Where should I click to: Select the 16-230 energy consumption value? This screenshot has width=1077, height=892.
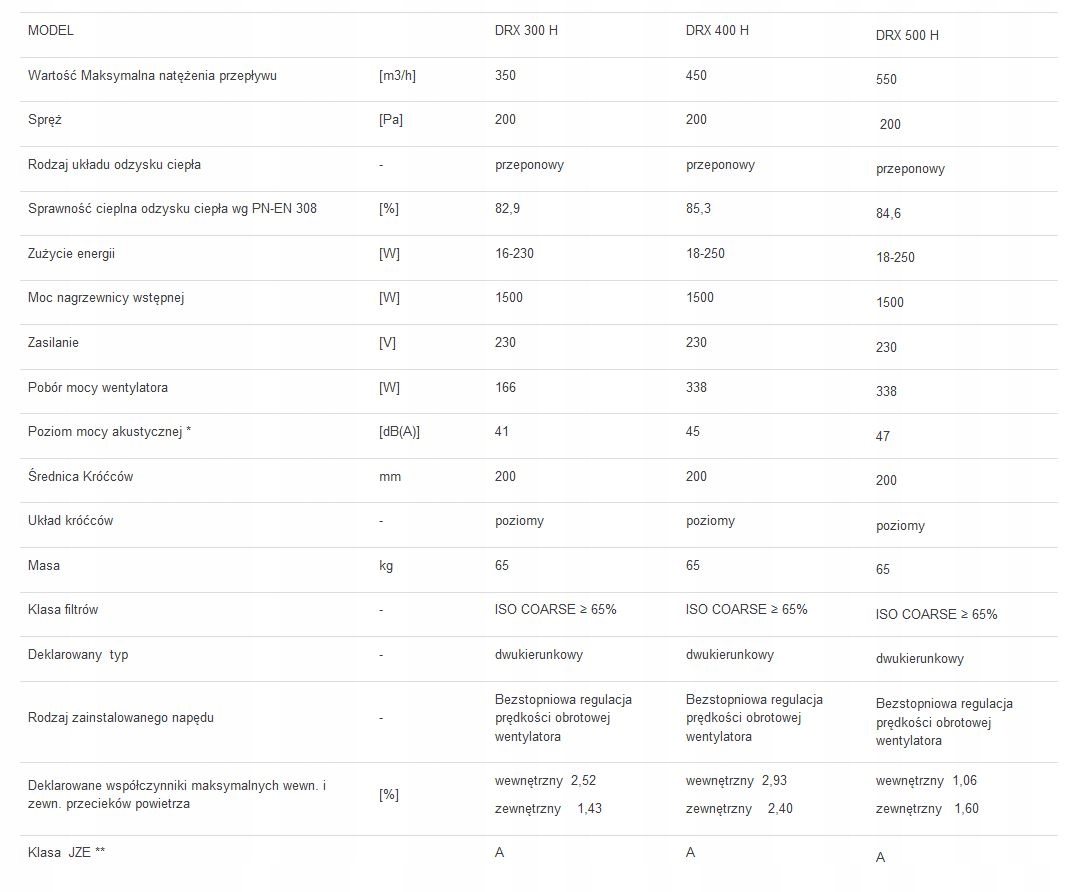514,254
